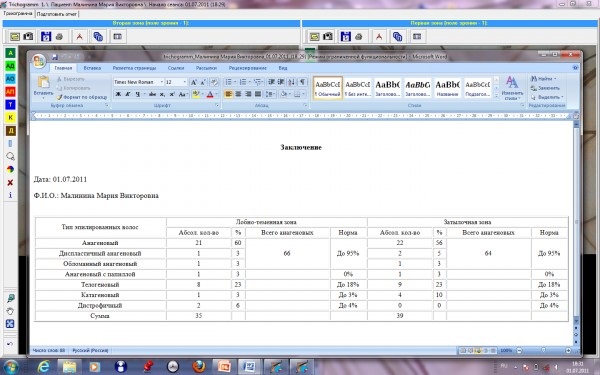
Task: Select the 'АД' hair type marker
Action: click(10, 66)
